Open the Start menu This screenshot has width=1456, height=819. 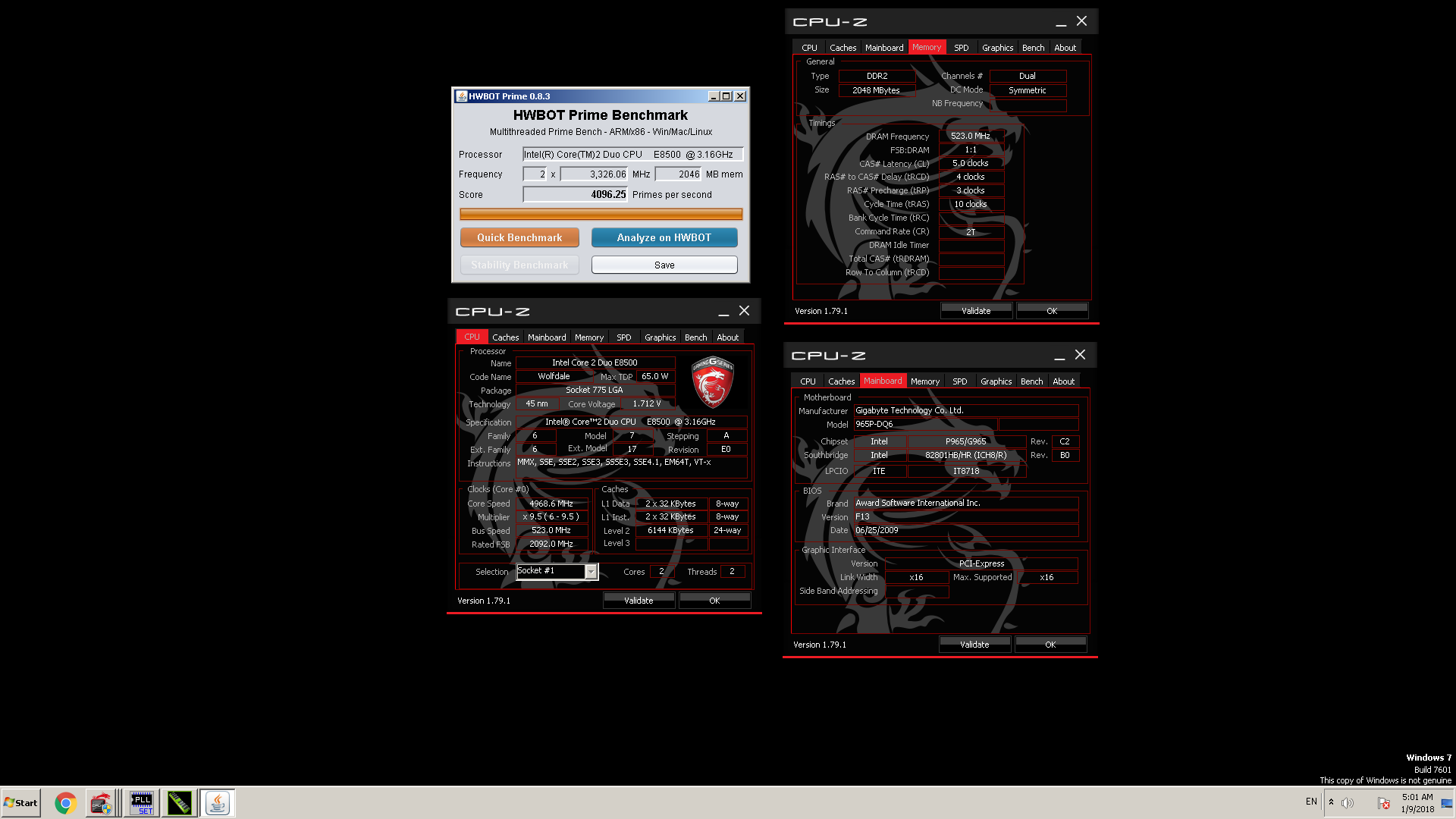[x=21, y=803]
